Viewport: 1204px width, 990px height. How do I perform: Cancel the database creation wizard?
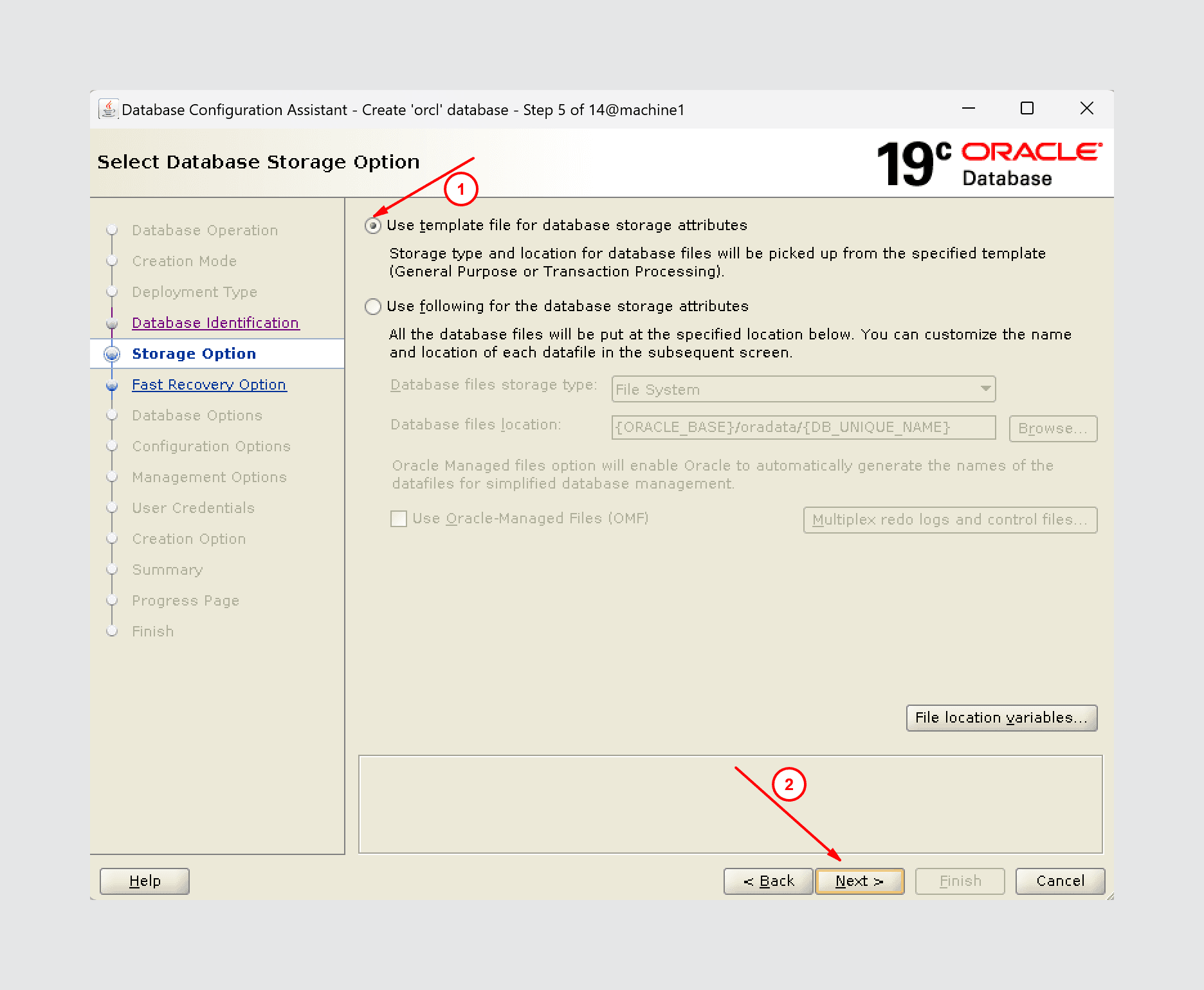pyautogui.click(x=1059, y=881)
